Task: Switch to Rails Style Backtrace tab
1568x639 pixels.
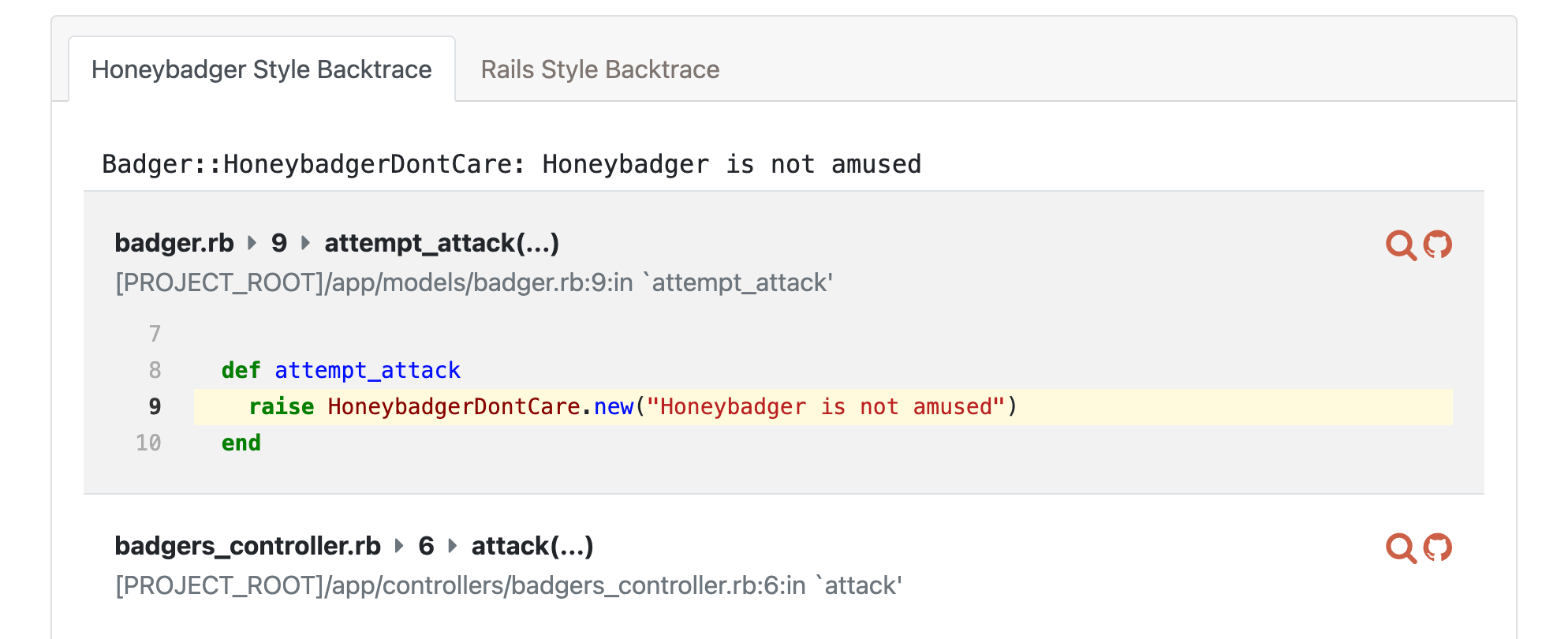Action: point(599,69)
